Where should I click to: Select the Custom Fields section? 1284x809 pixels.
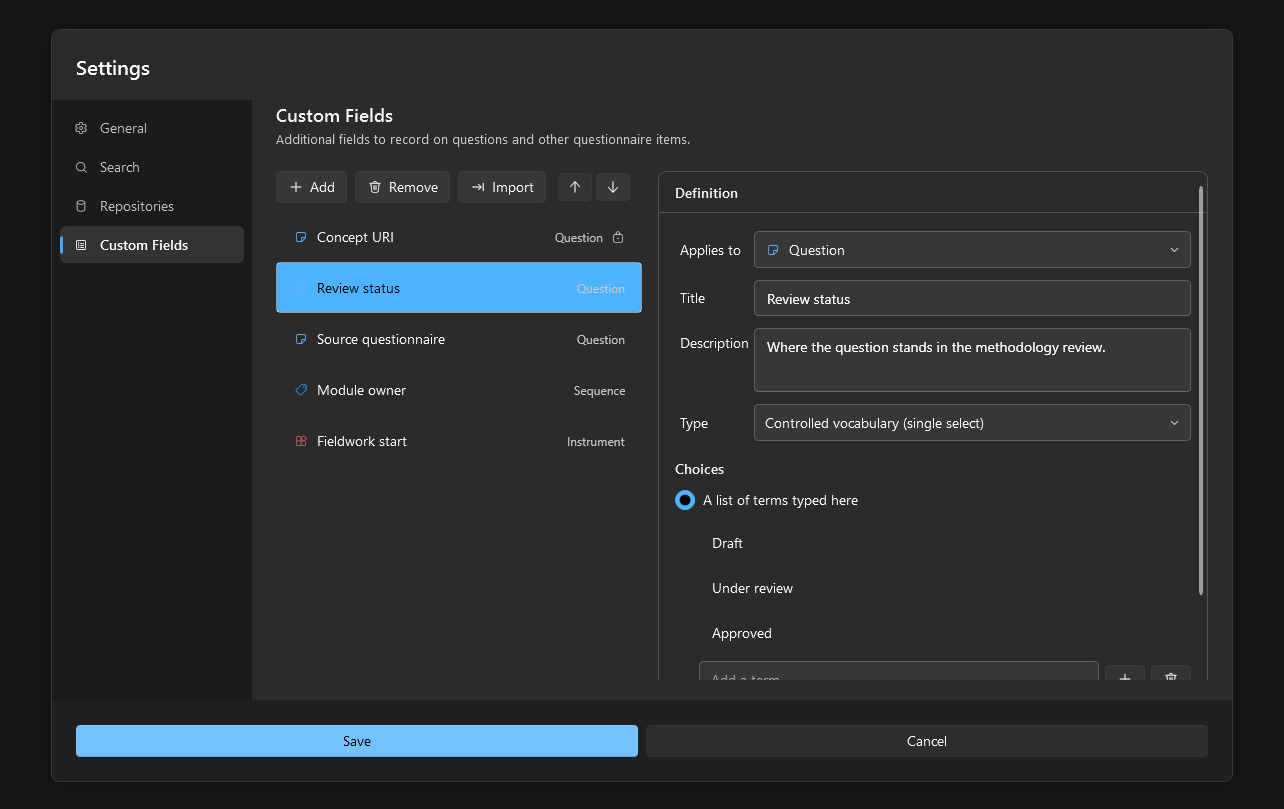pos(152,245)
